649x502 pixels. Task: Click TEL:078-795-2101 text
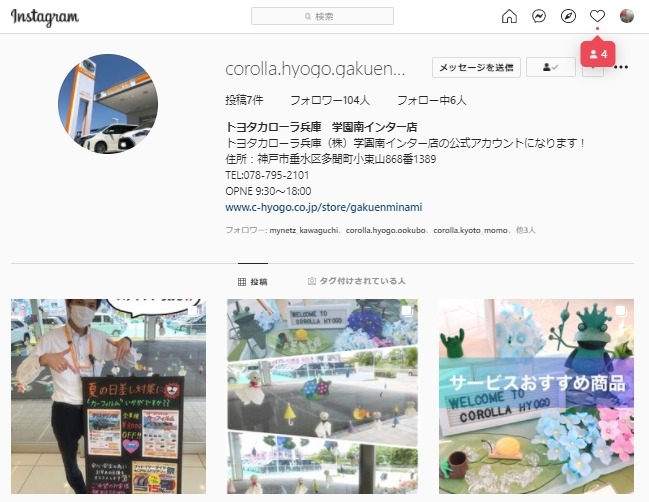click(267, 175)
